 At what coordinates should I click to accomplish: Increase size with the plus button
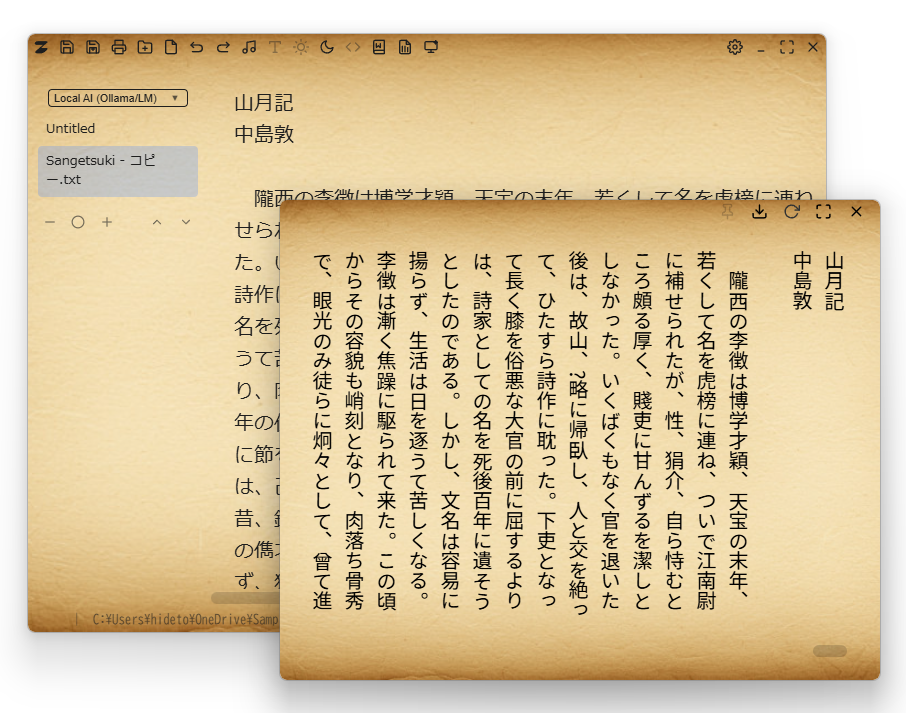[107, 222]
